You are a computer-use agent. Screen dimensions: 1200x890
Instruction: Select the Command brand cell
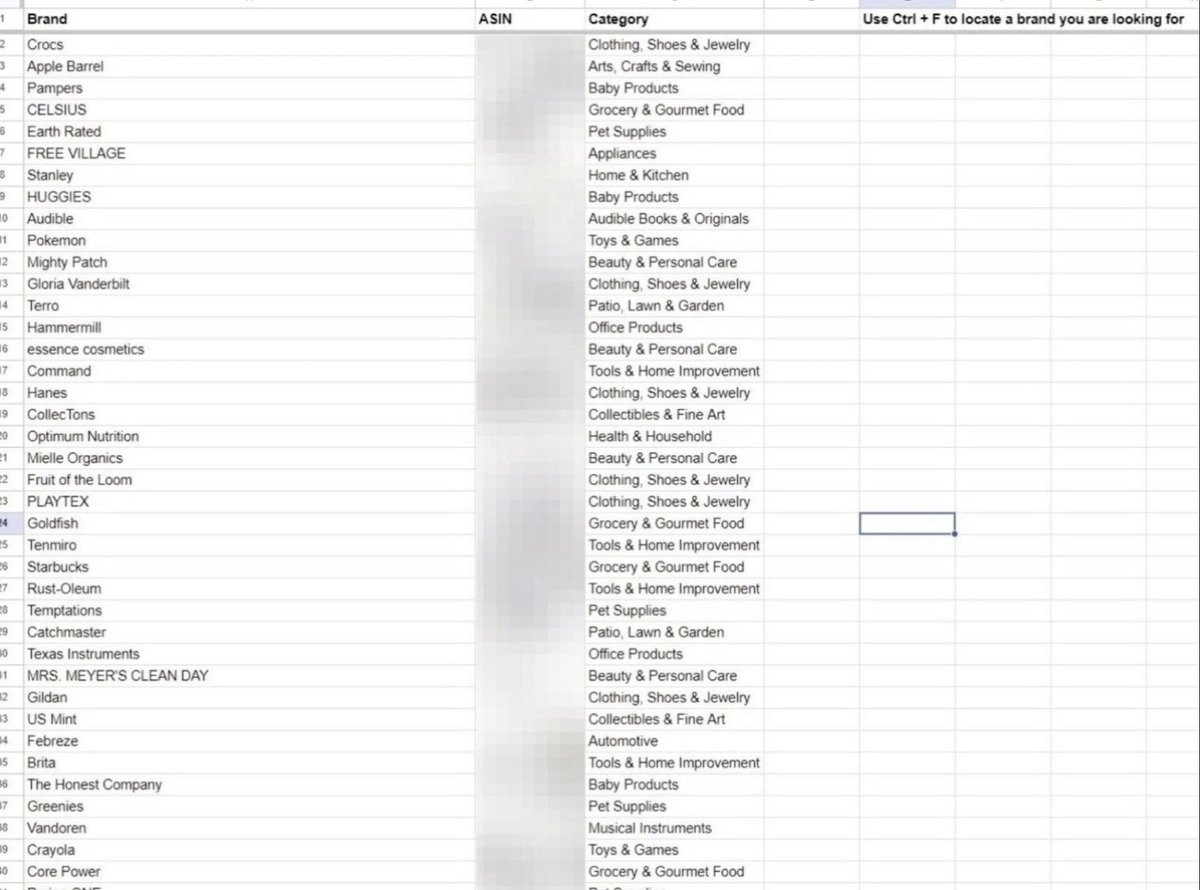click(x=247, y=371)
